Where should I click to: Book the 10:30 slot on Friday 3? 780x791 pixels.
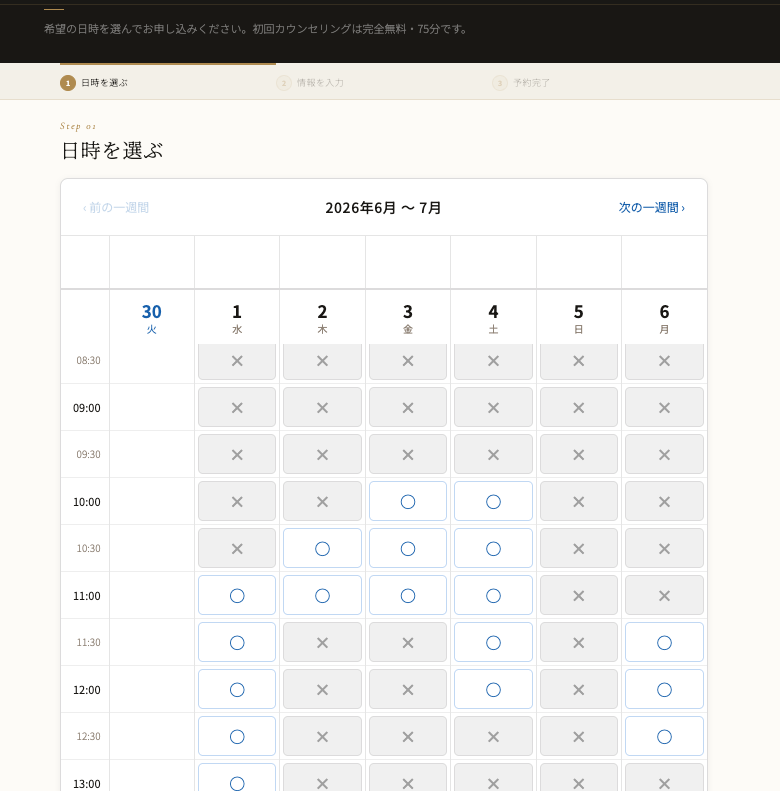tap(408, 548)
